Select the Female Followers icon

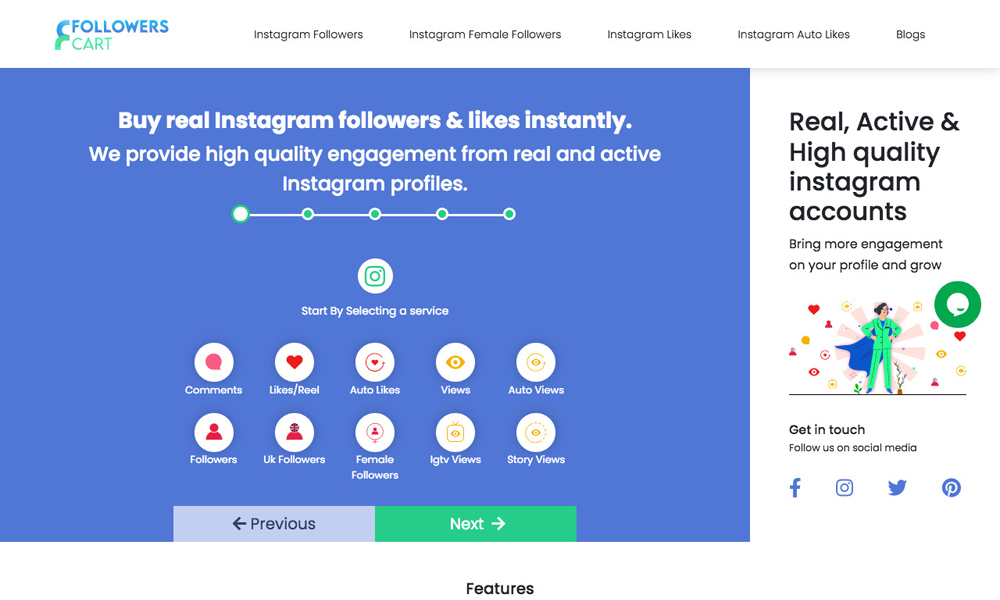coord(375,432)
